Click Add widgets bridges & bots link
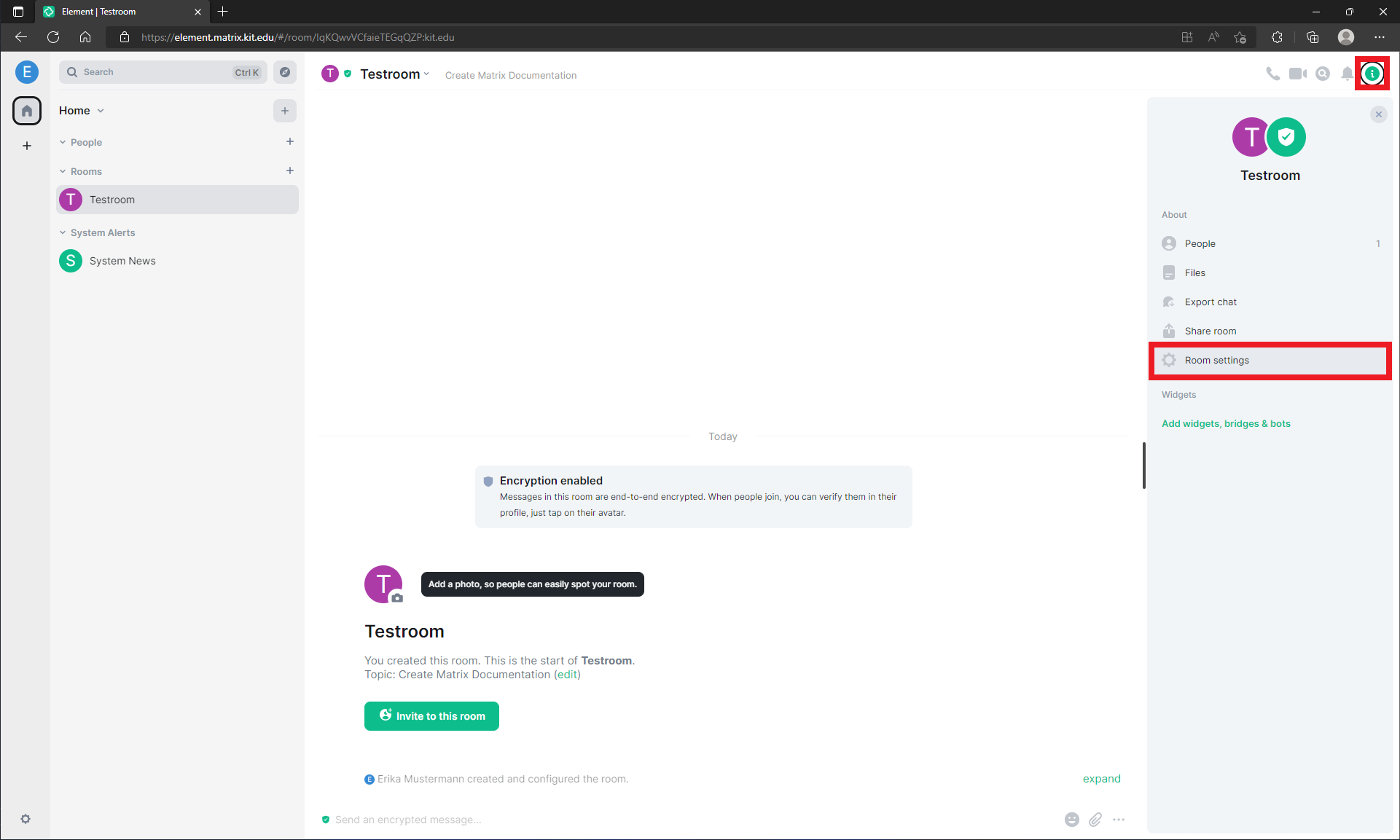Viewport: 1400px width, 840px height. point(1225,423)
